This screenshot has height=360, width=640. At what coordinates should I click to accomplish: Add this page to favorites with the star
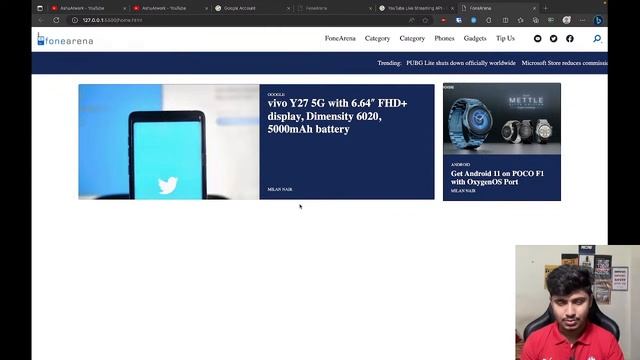coord(425,20)
